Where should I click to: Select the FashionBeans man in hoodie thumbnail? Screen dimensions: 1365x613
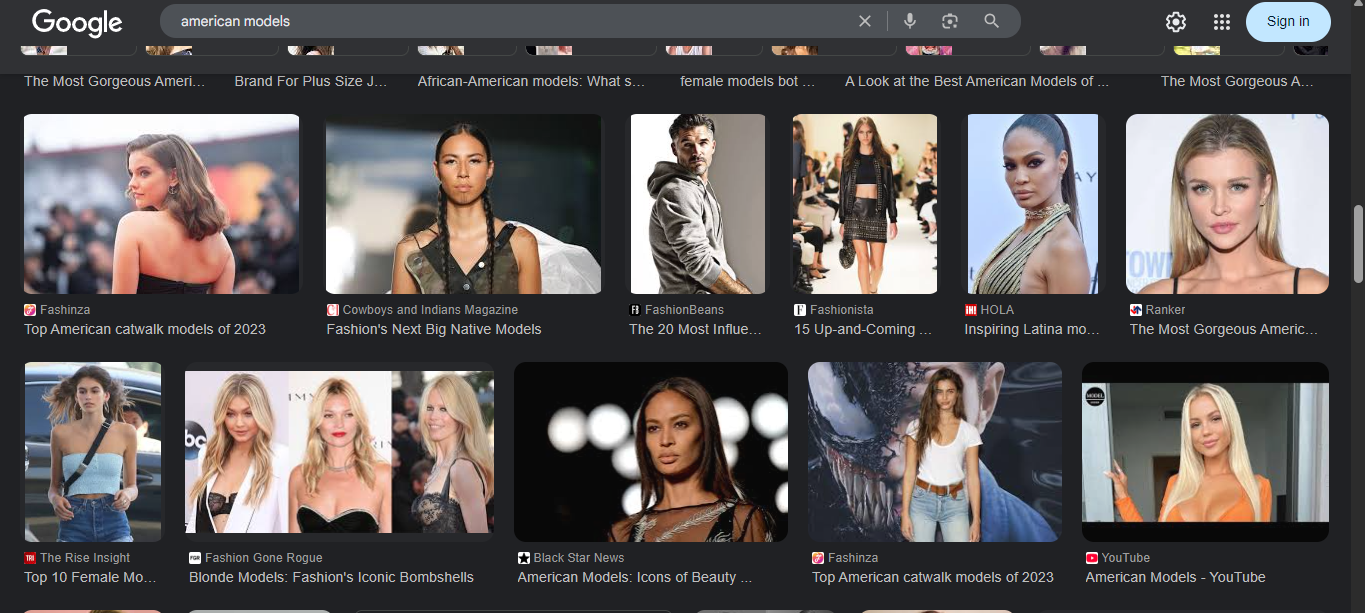pos(697,204)
